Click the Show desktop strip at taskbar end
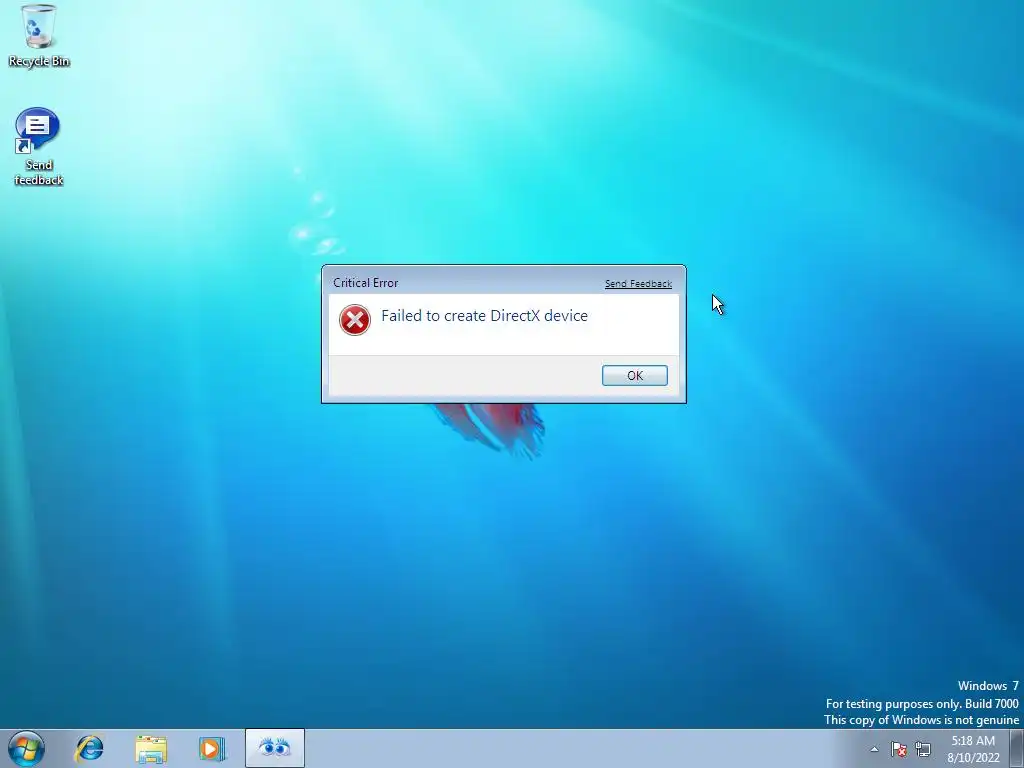 click(1017, 748)
